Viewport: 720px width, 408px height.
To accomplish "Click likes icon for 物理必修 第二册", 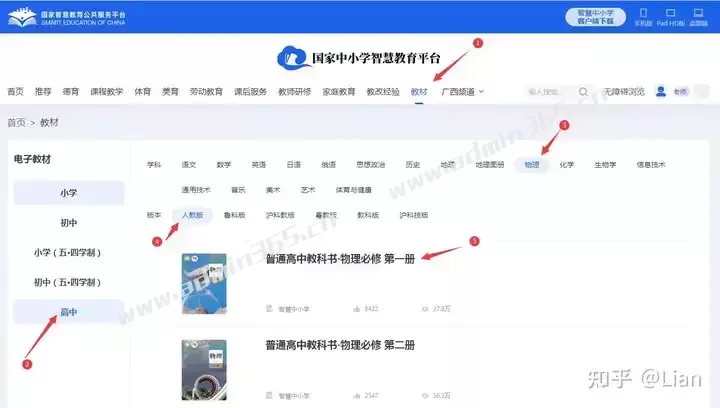I will [x=357, y=395].
